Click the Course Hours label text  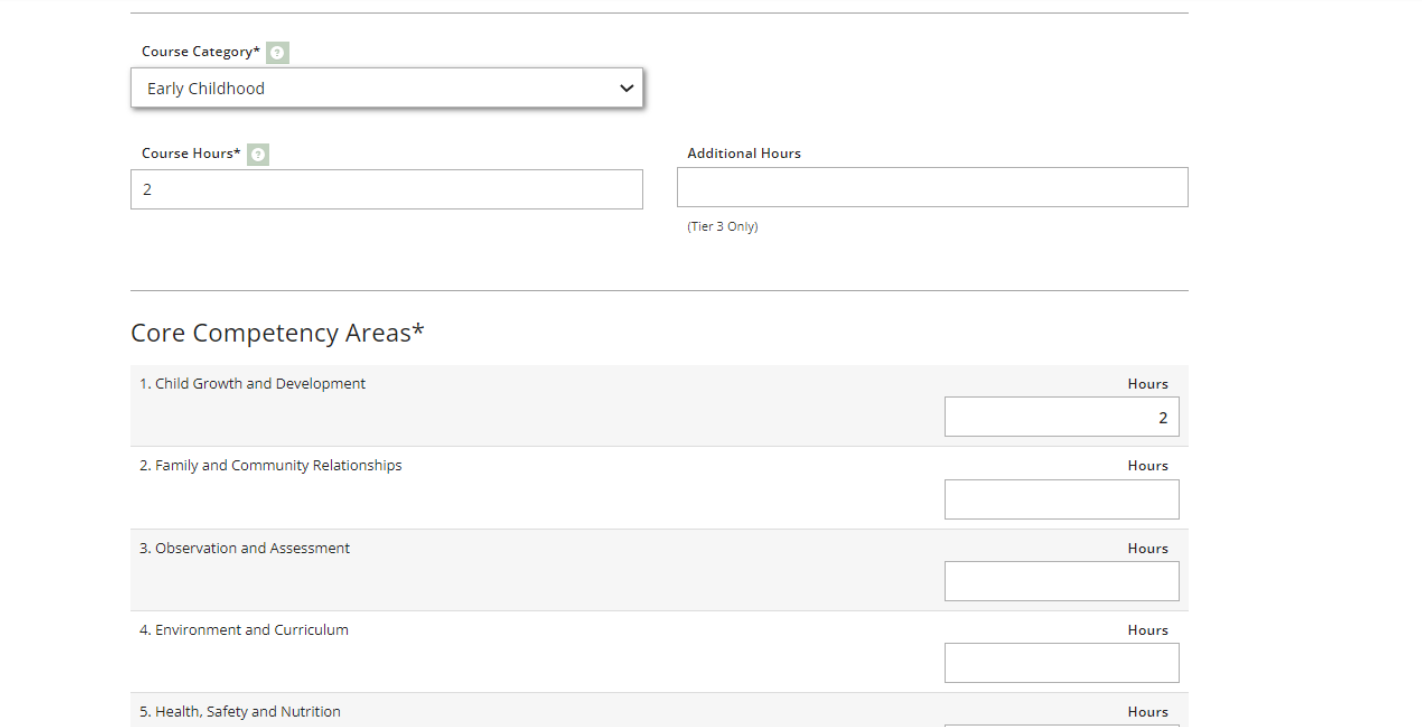coord(191,154)
